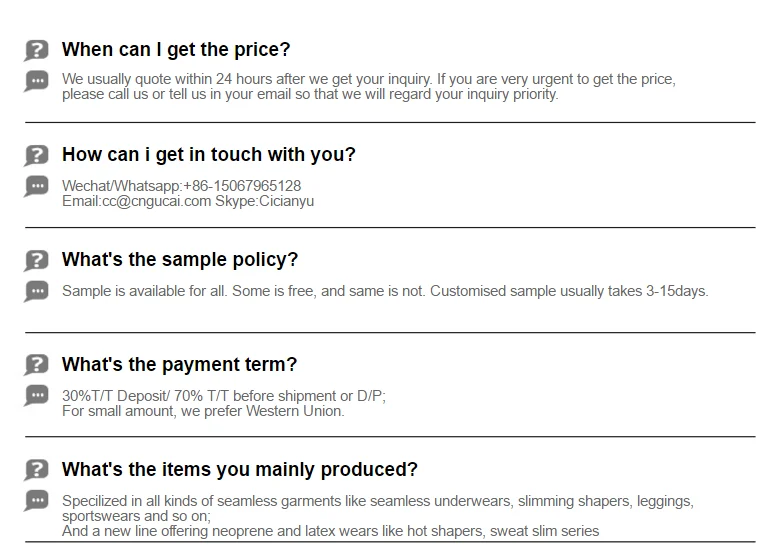The image size is (784, 553).
Task: Click the Western Union payment preference line
Action: [203, 411]
